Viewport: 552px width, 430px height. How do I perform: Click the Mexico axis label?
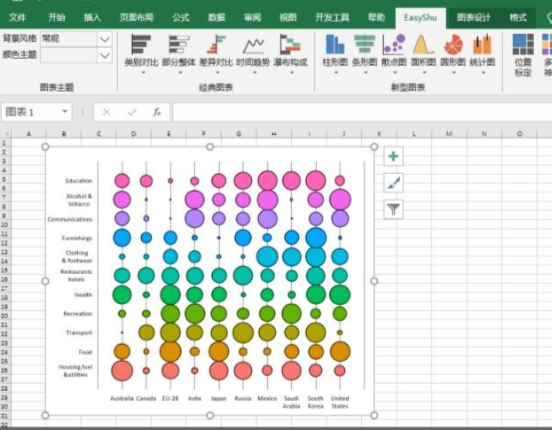pos(267,398)
